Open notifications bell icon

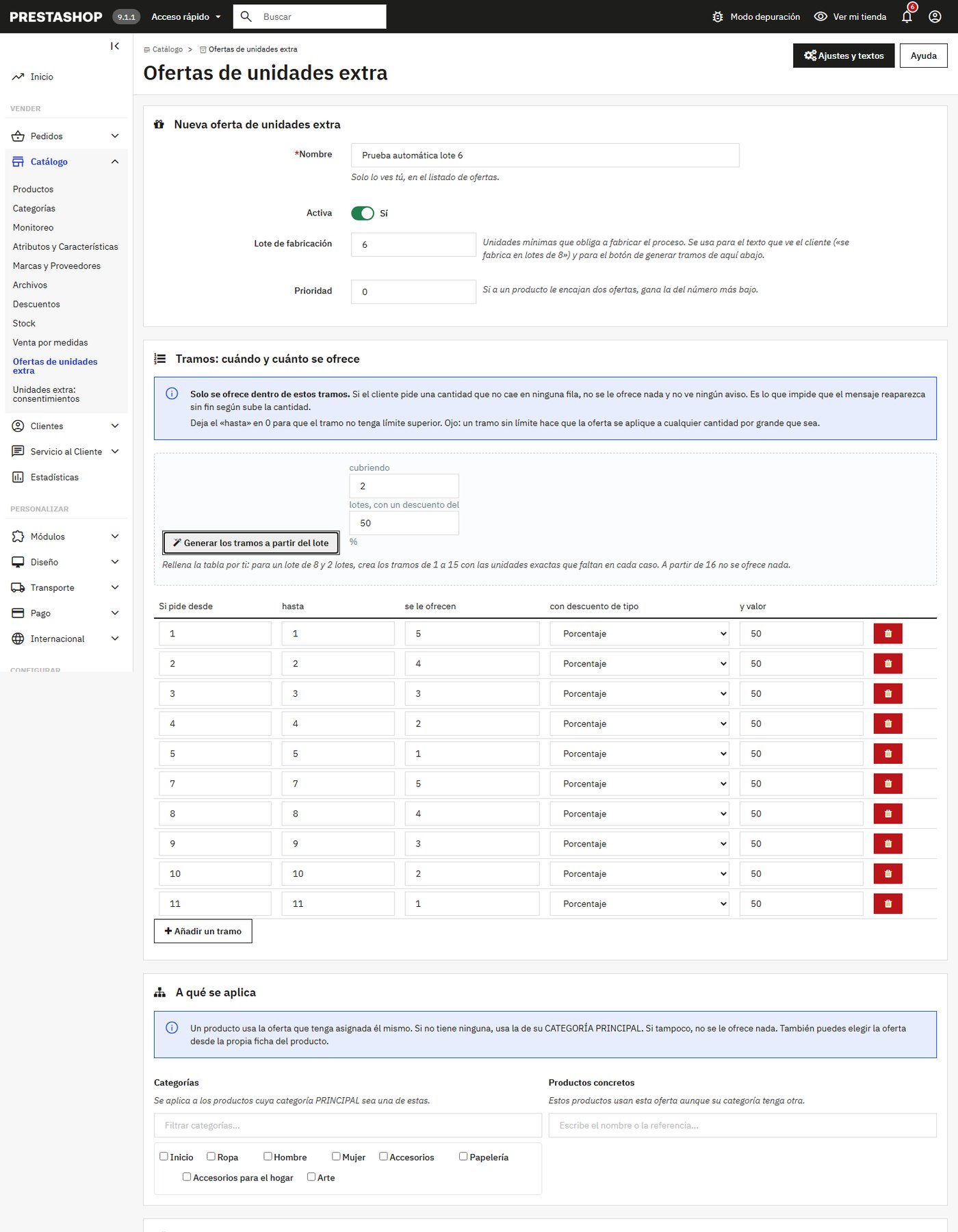pos(907,16)
